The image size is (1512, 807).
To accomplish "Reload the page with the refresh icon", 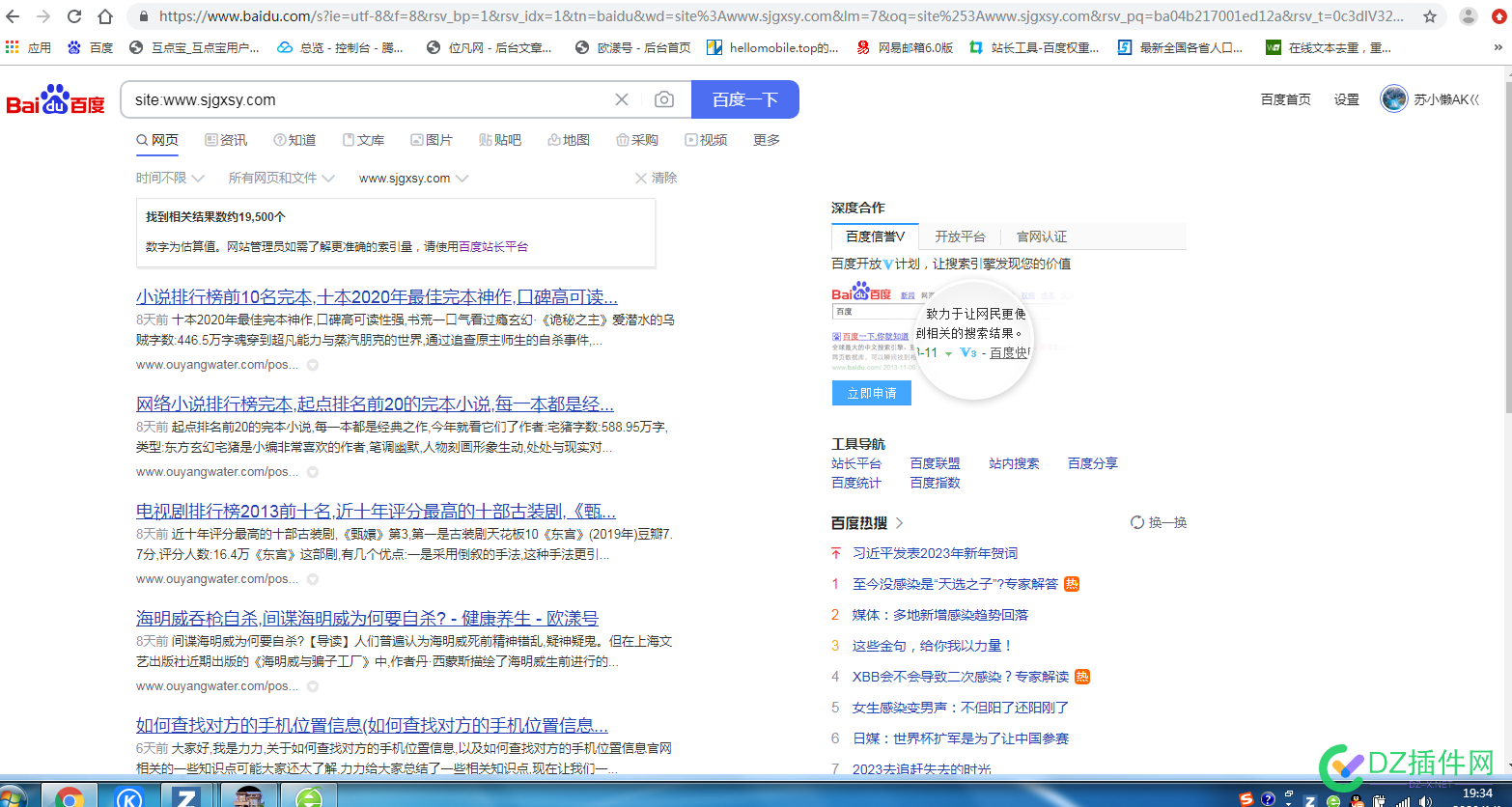I will pyautogui.click(x=74, y=16).
